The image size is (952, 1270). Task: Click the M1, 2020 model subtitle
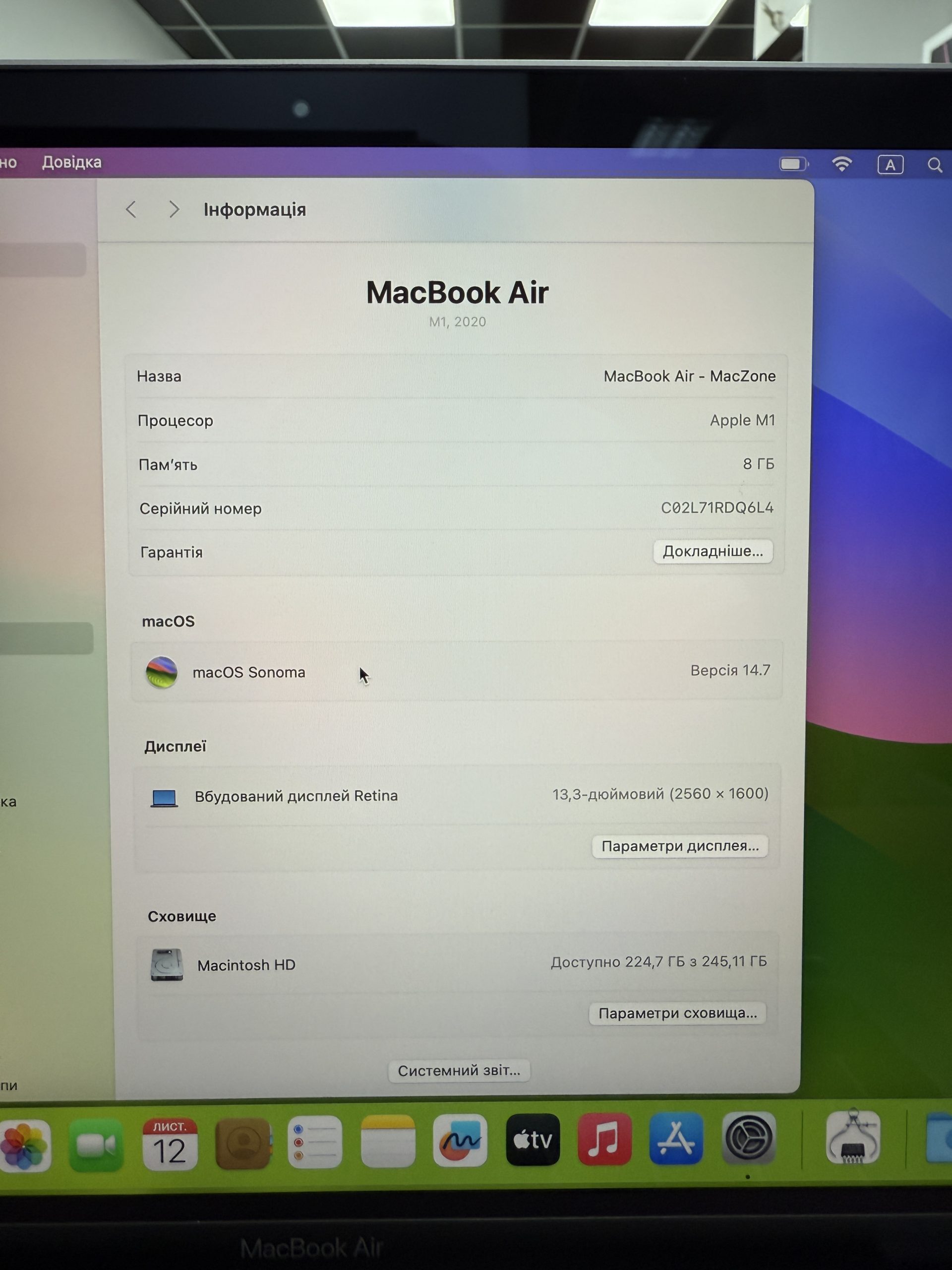[457, 321]
